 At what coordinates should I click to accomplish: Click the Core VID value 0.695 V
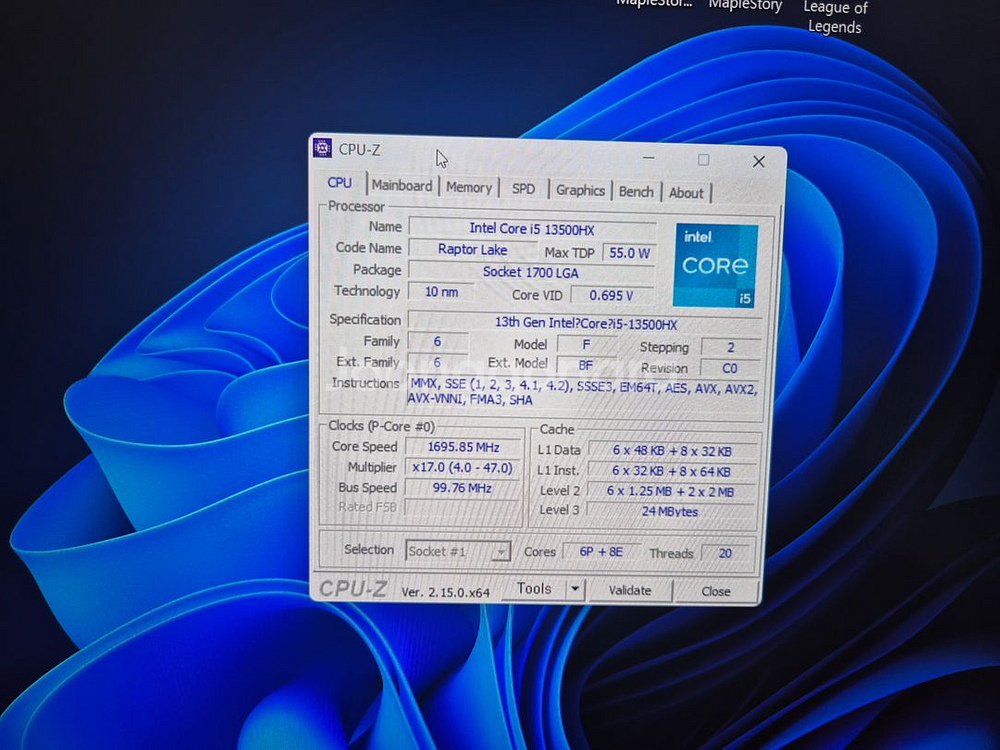611,296
